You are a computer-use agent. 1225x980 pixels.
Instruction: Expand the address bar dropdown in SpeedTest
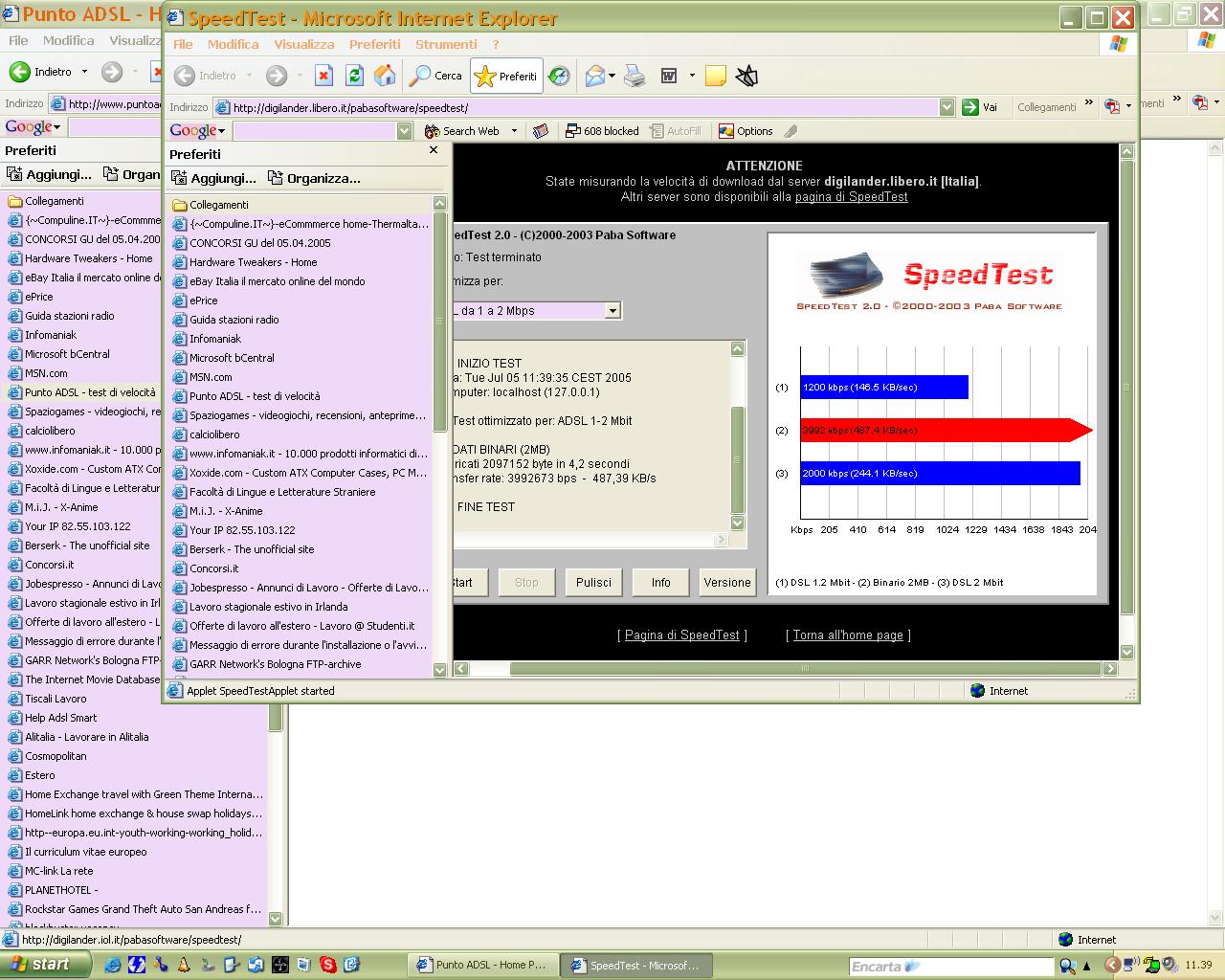pyautogui.click(x=947, y=107)
